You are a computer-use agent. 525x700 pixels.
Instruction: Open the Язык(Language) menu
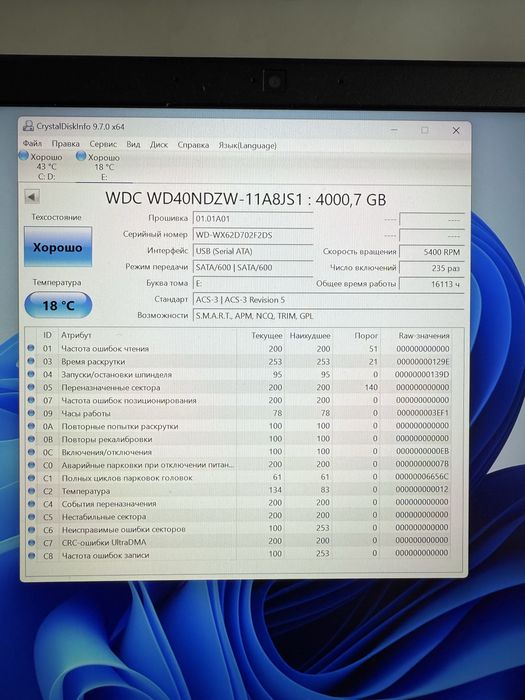click(247, 146)
